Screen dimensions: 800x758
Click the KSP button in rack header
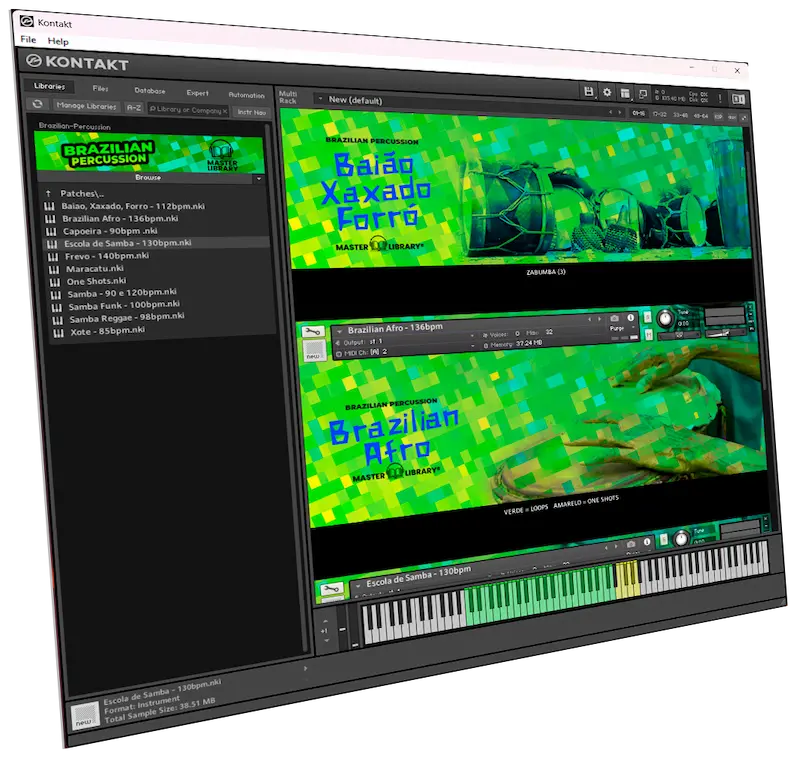pos(719,117)
